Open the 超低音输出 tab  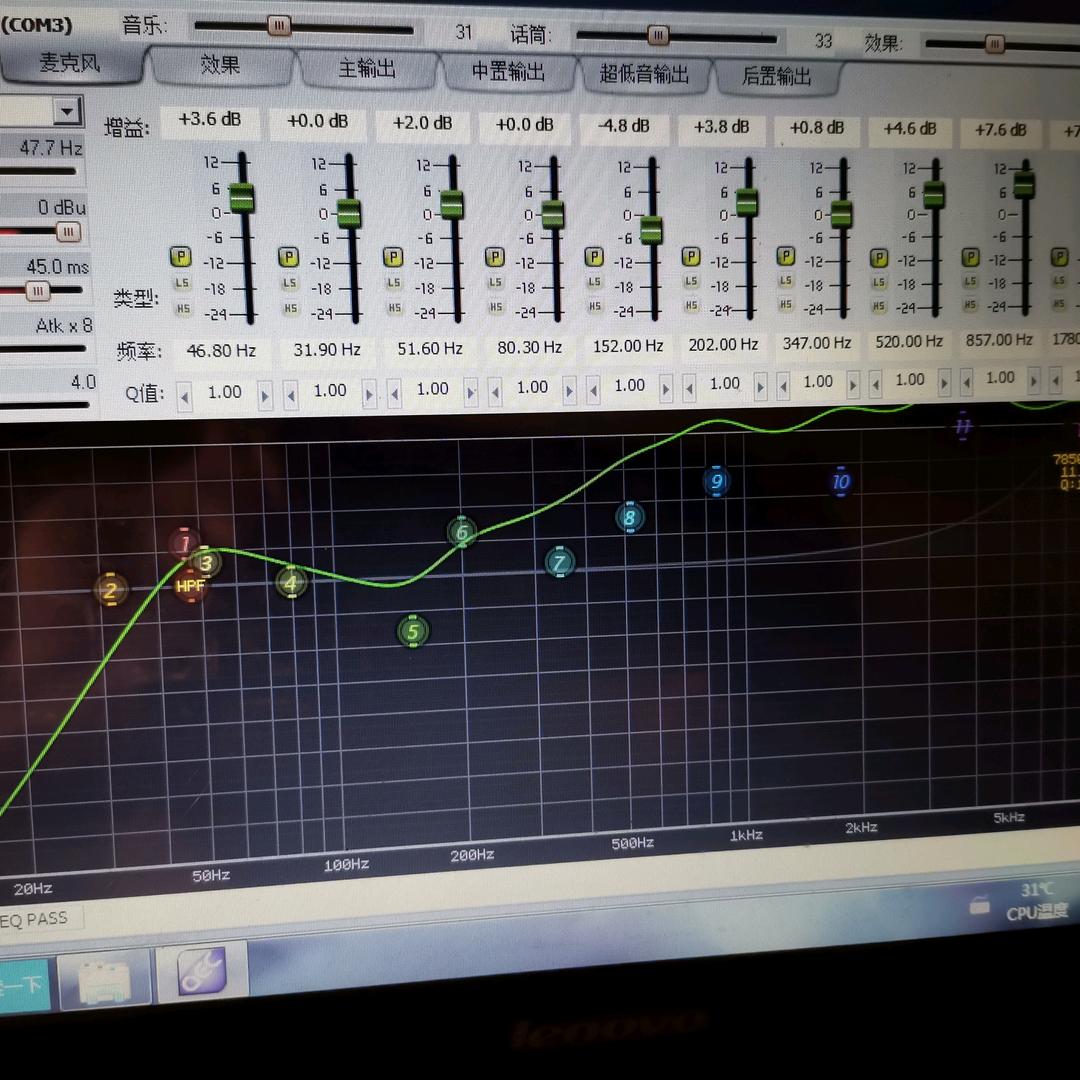pyautogui.click(x=644, y=74)
